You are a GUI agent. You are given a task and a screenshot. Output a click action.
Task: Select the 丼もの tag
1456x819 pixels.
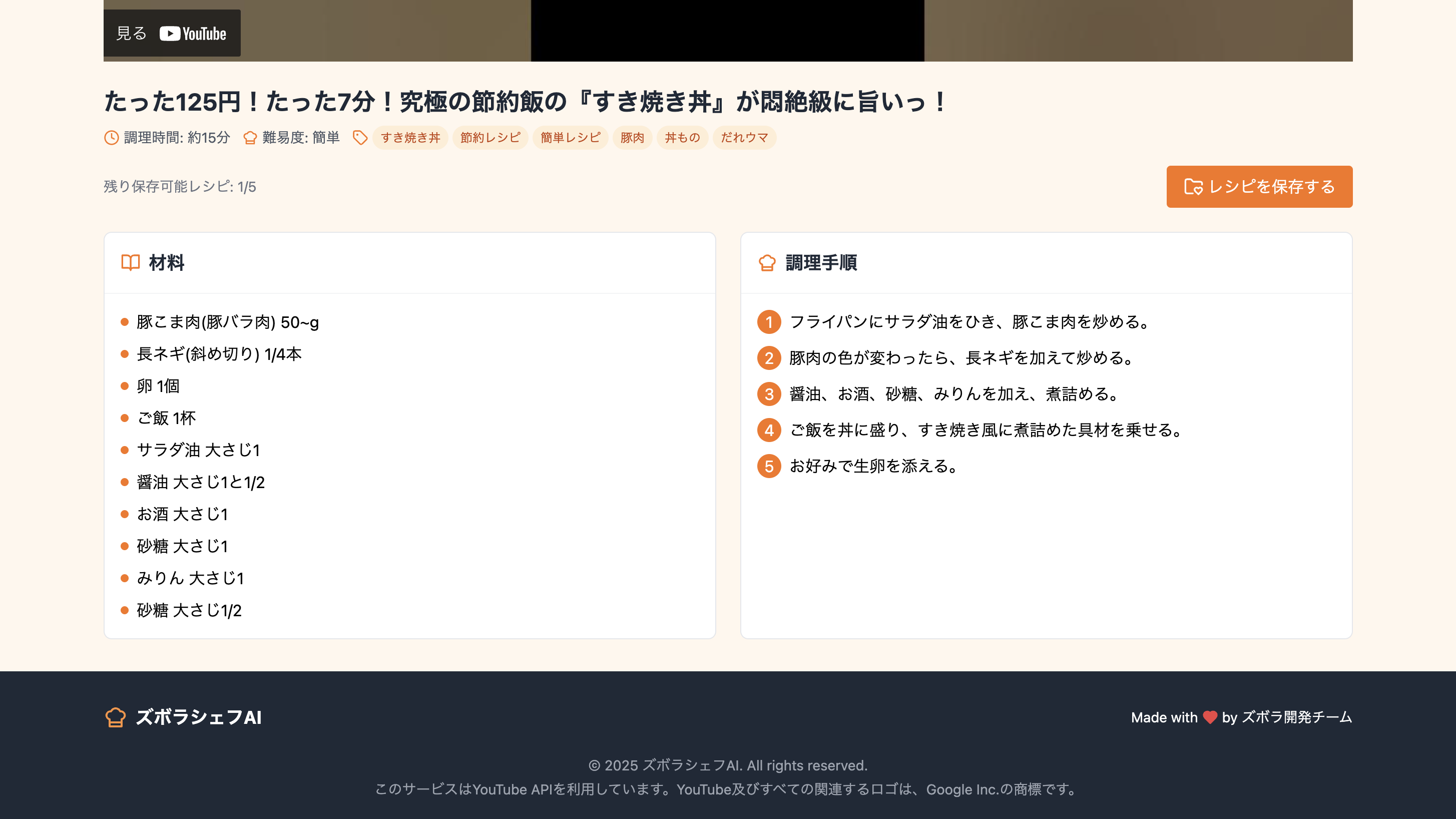[x=682, y=138]
